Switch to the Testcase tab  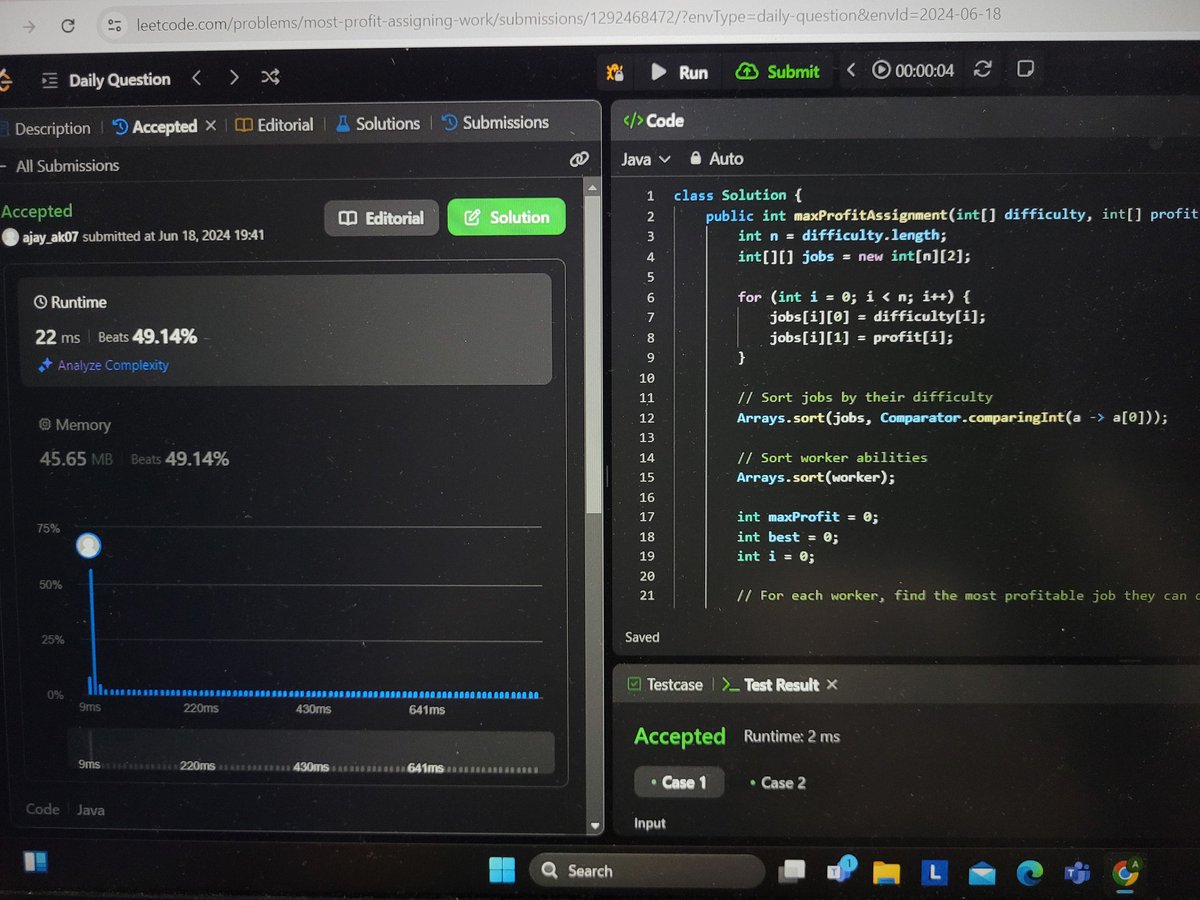[x=664, y=685]
